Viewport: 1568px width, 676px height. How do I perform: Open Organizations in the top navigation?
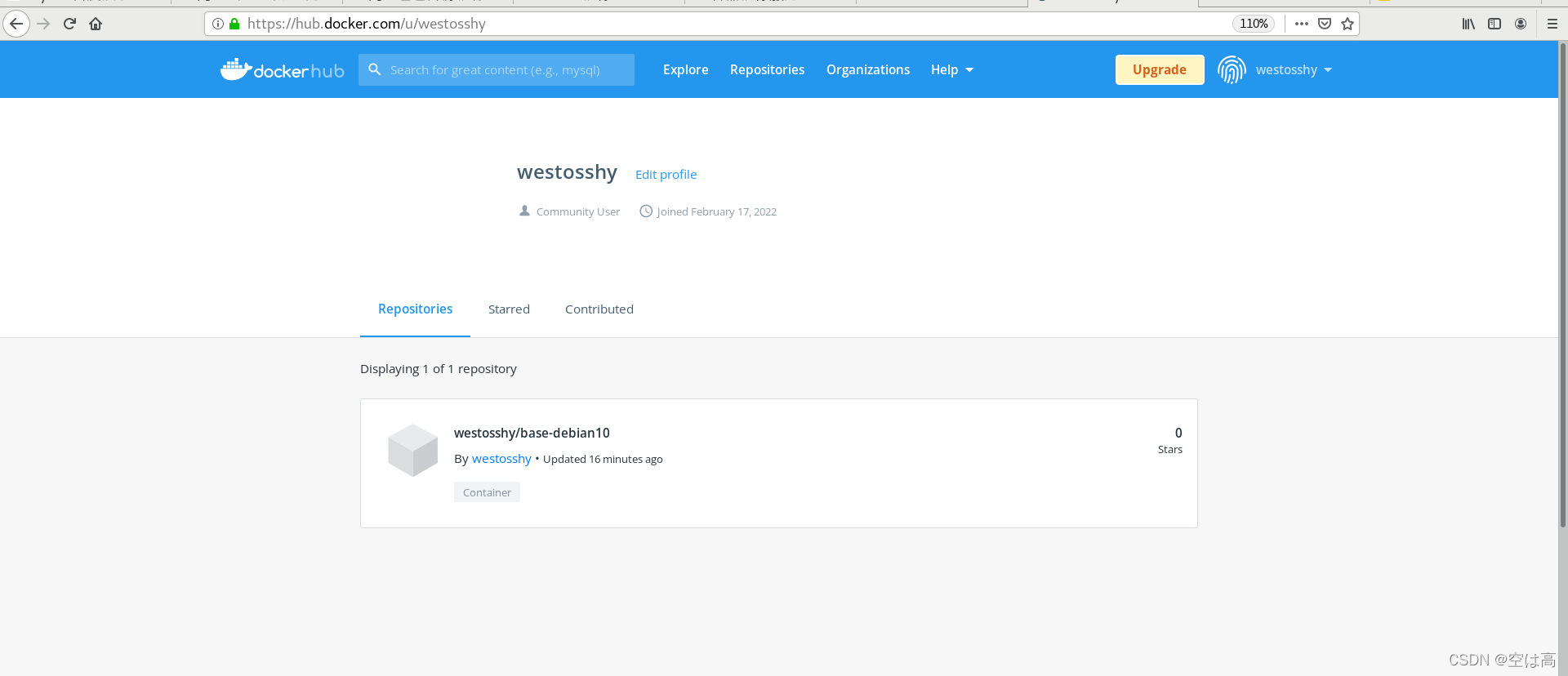tap(868, 70)
